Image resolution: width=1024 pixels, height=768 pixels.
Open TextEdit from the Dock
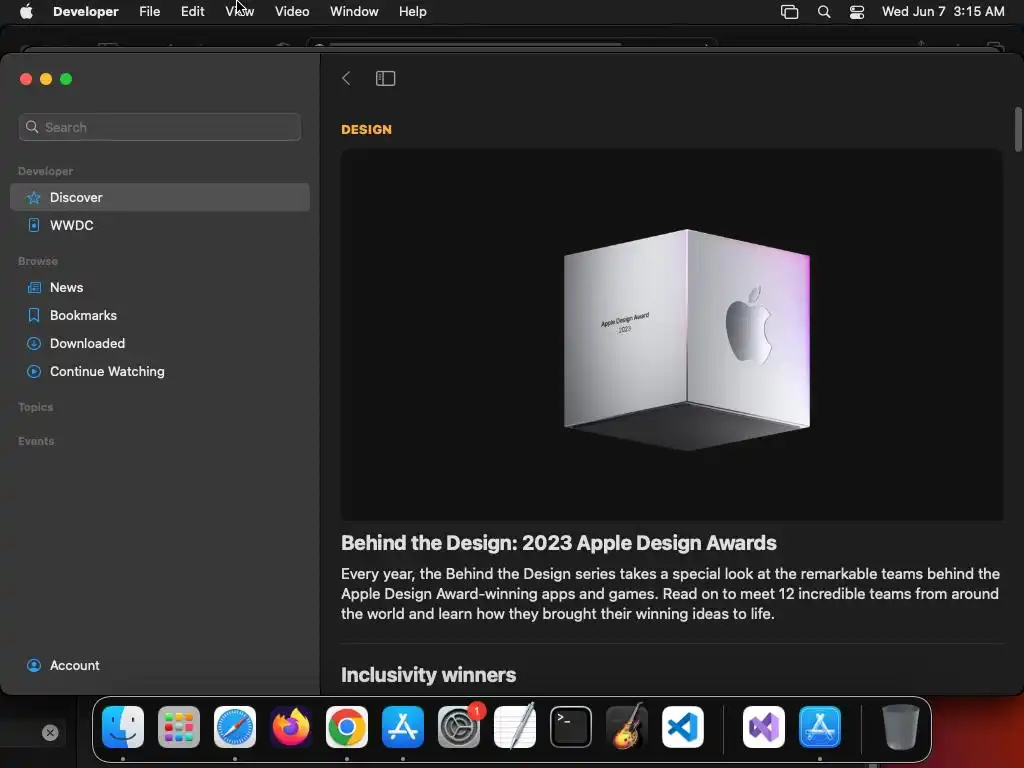tap(515, 727)
